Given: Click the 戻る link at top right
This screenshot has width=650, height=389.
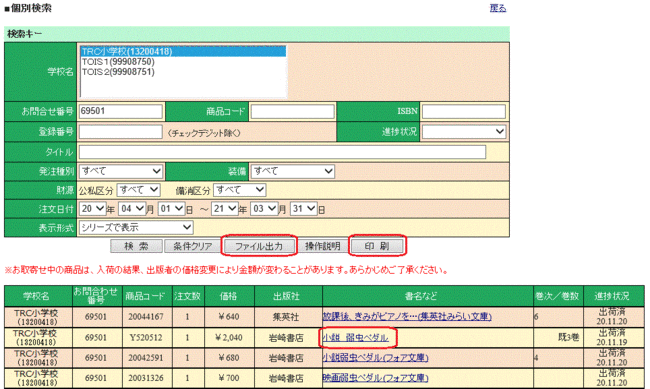Looking at the screenshot, I should click(x=498, y=8).
